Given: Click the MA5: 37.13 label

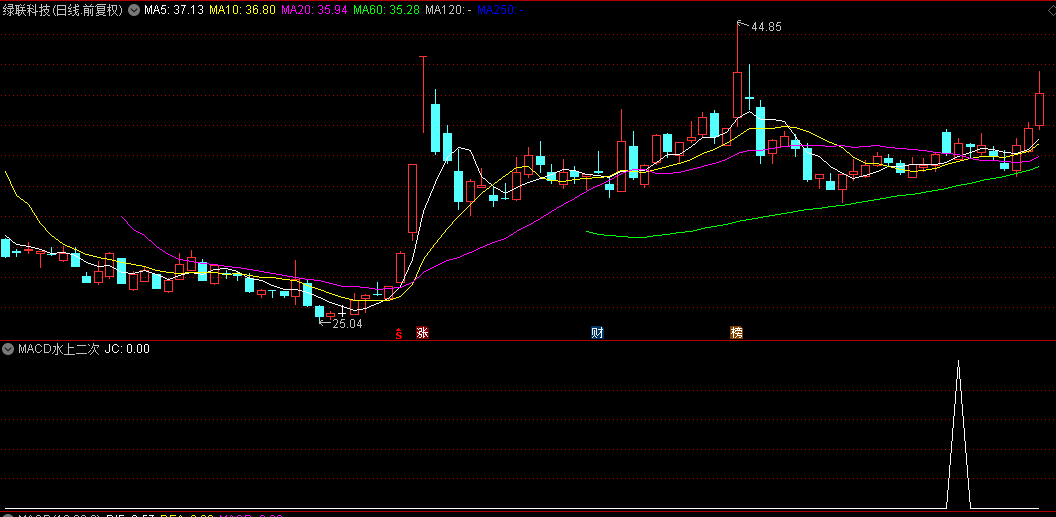Looking at the screenshot, I should [x=174, y=10].
